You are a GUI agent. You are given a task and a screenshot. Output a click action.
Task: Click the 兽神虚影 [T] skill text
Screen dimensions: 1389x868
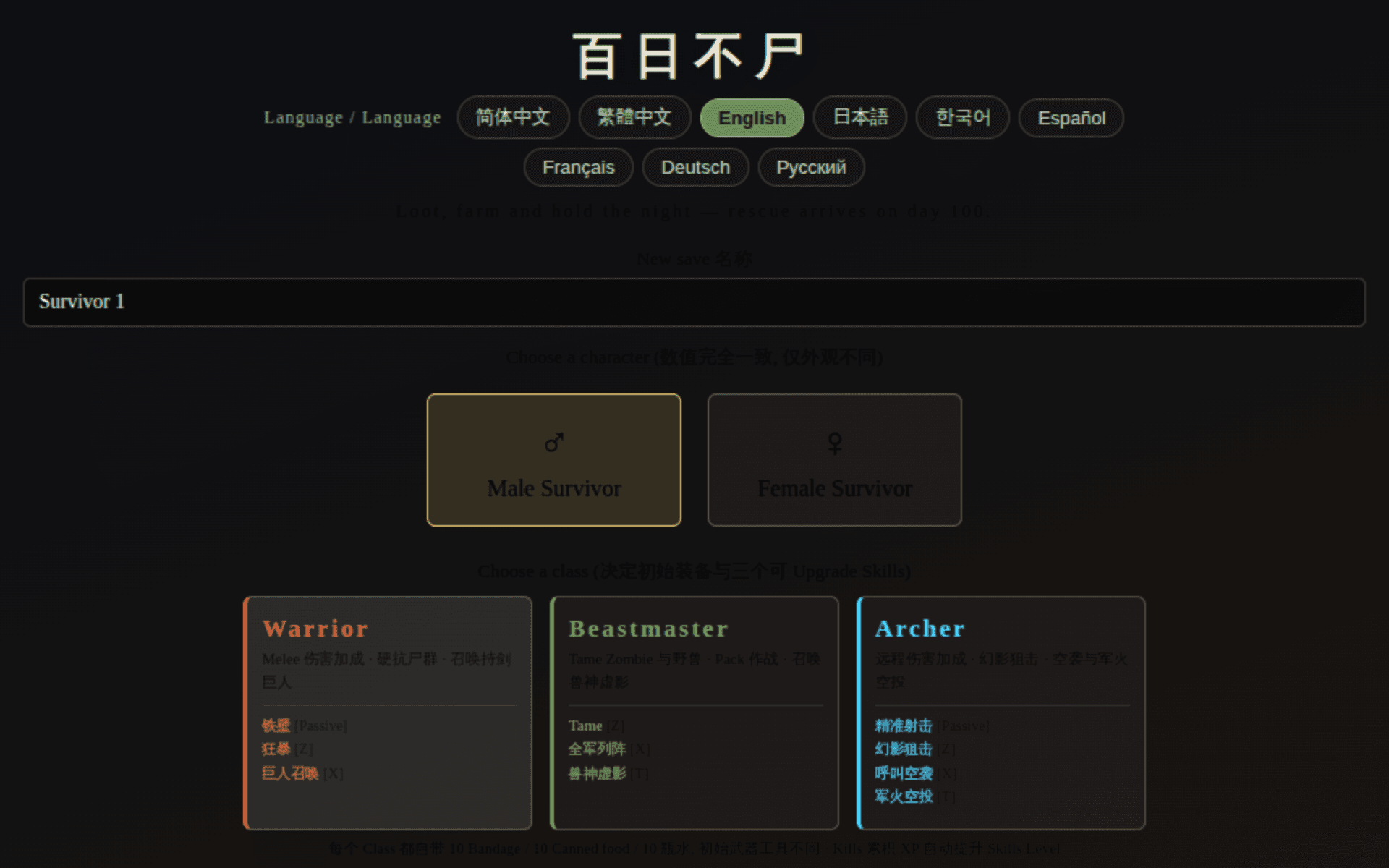(x=608, y=773)
